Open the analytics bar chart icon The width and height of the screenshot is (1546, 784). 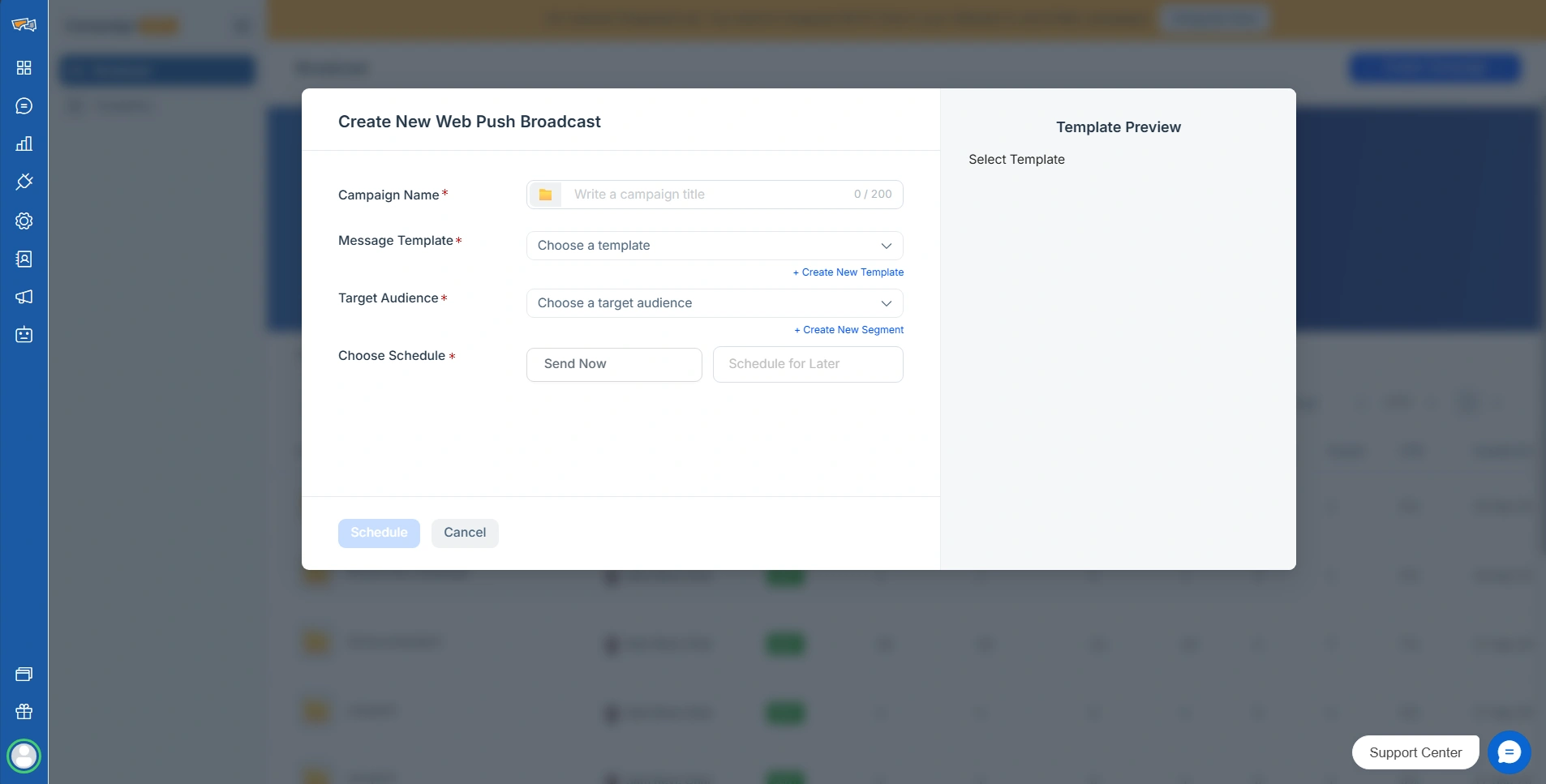[x=24, y=144]
